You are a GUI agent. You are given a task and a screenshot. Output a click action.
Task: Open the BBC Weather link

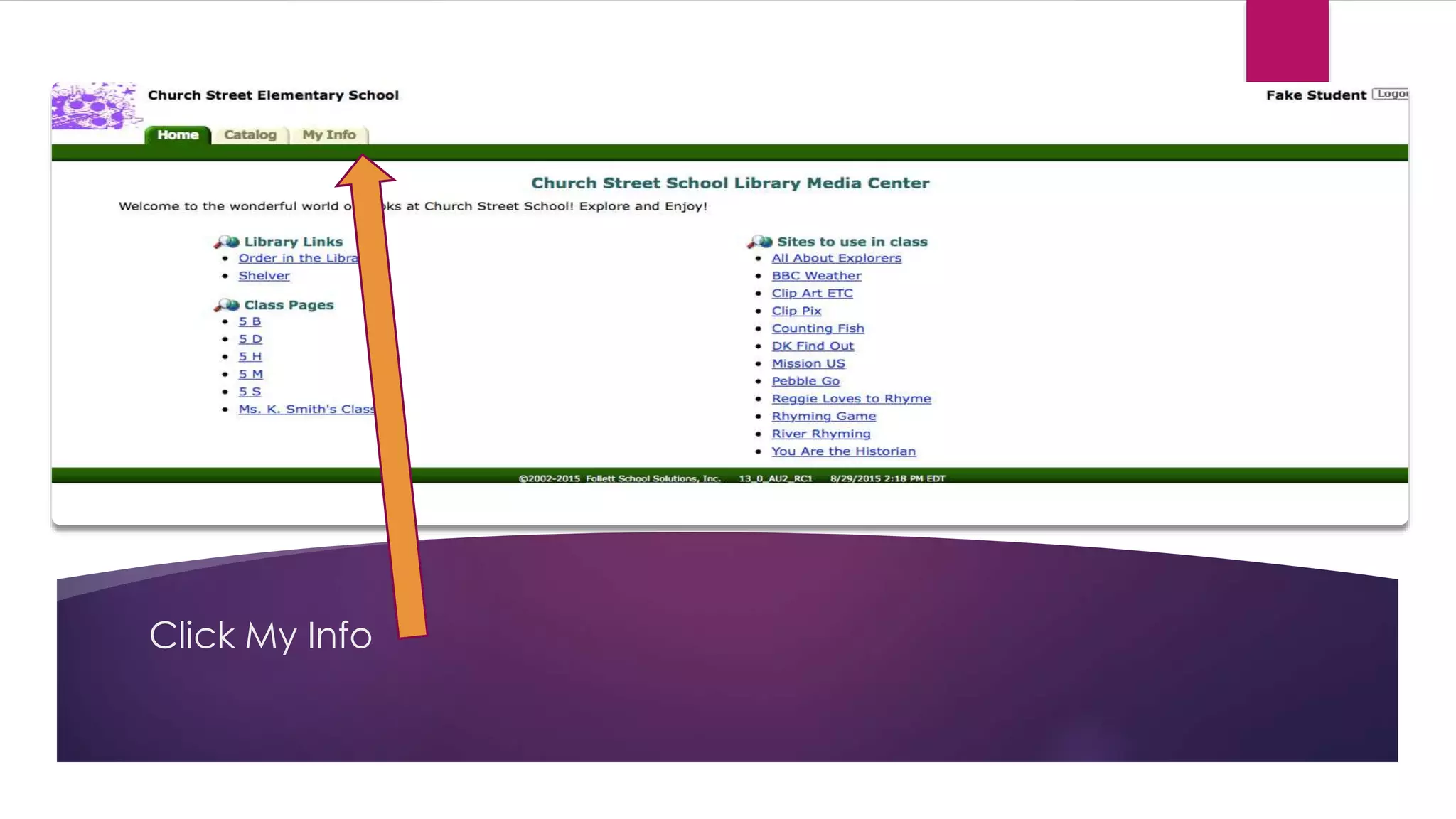tap(817, 276)
